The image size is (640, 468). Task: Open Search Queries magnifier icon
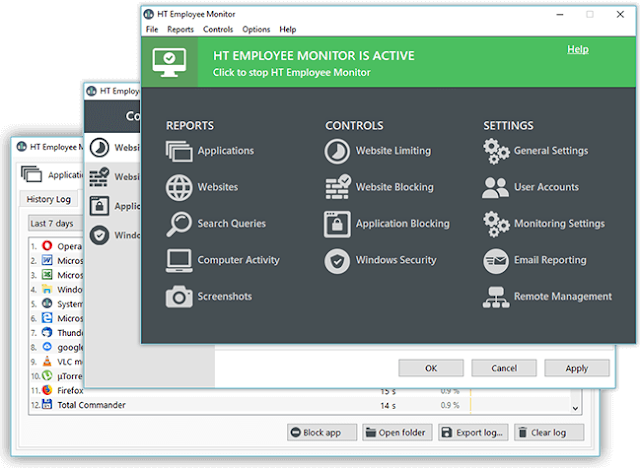click(179, 224)
